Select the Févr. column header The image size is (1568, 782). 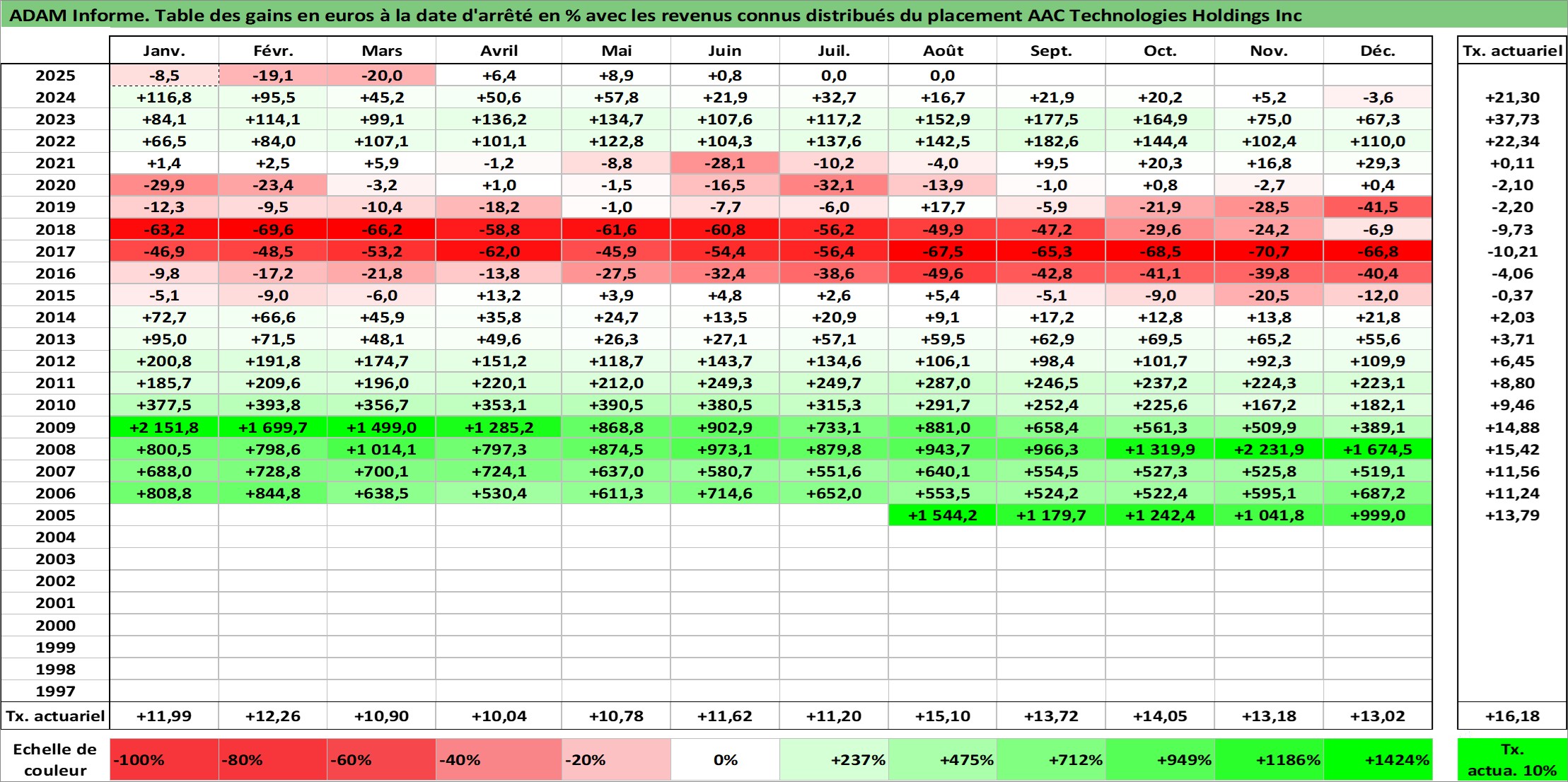[273, 51]
